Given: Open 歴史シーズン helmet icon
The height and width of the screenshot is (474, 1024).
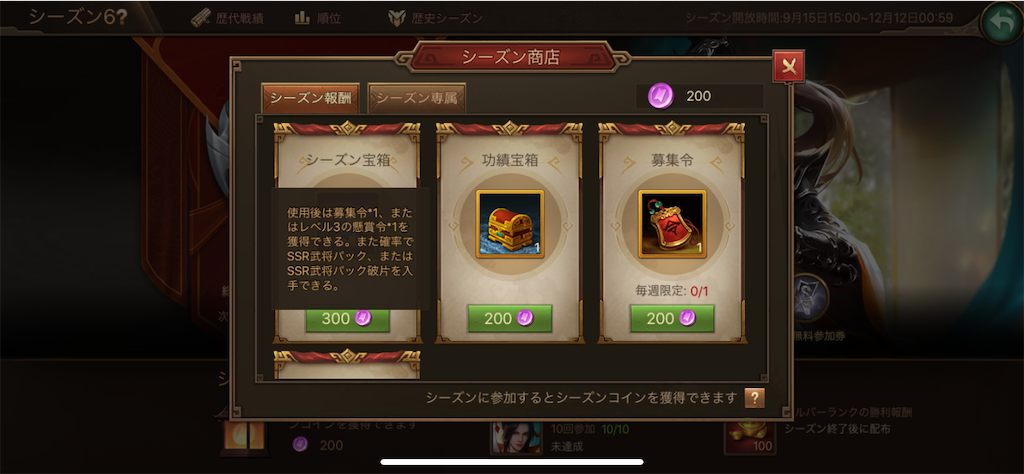Looking at the screenshot, I should [396, 18].
